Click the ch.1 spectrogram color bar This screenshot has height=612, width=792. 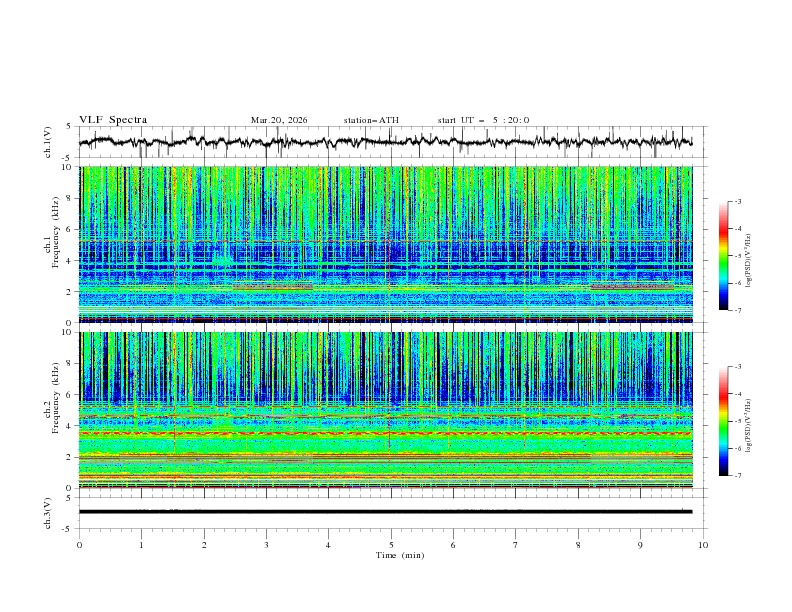point(723,256)
